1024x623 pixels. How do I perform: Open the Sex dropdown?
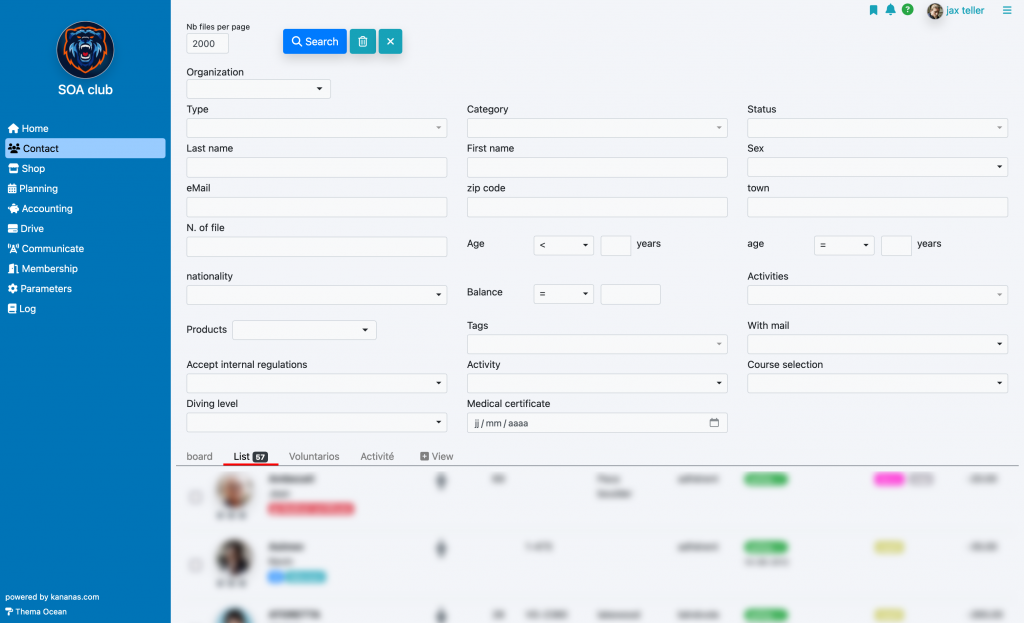[877, 167]
